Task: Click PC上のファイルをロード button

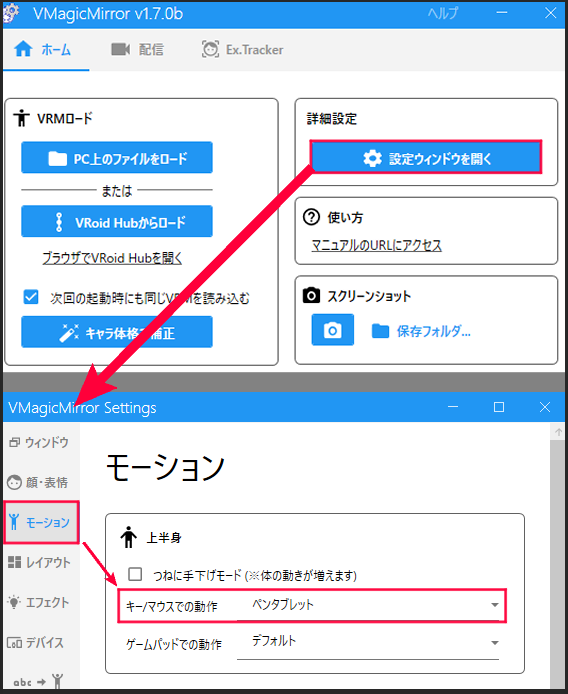Action: coord(117,158)
